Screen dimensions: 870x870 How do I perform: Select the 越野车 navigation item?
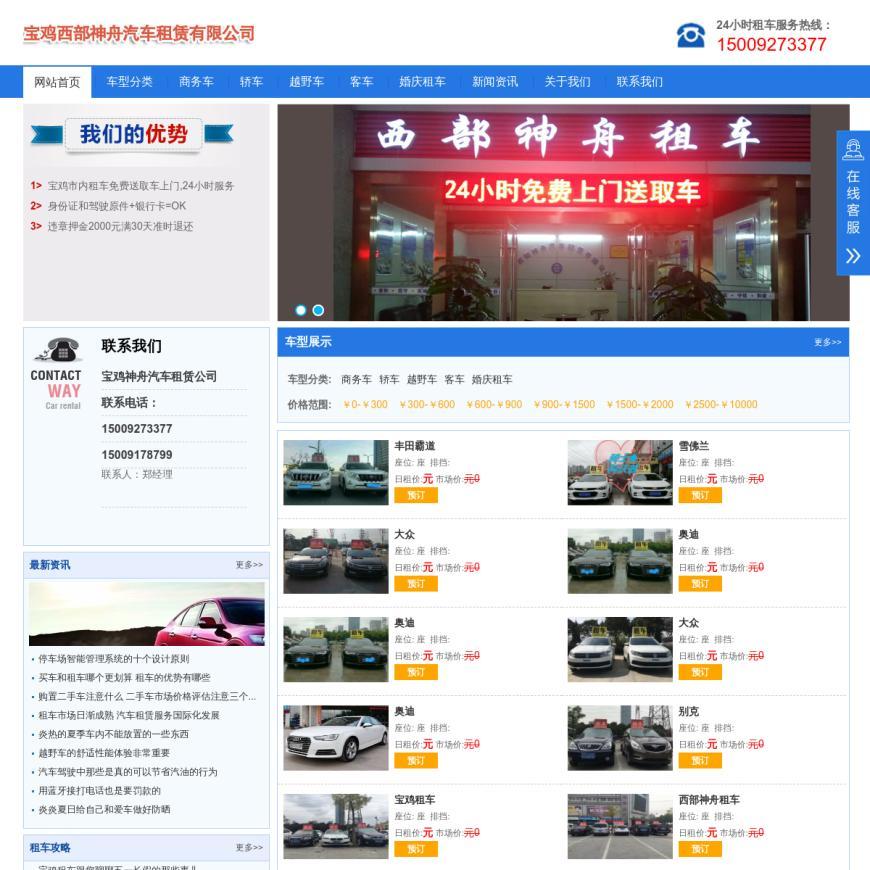[306, 82]
